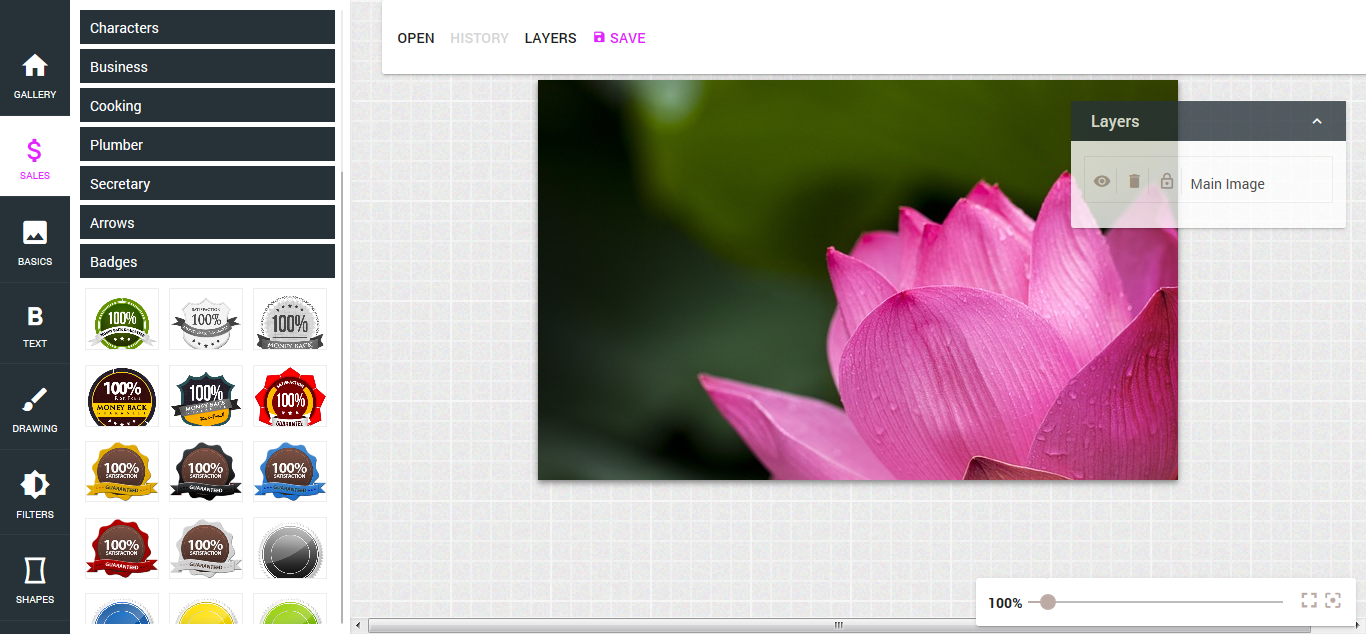
Task: Pick the gold 100% Satisfaction badge
Action: (122, 472)
